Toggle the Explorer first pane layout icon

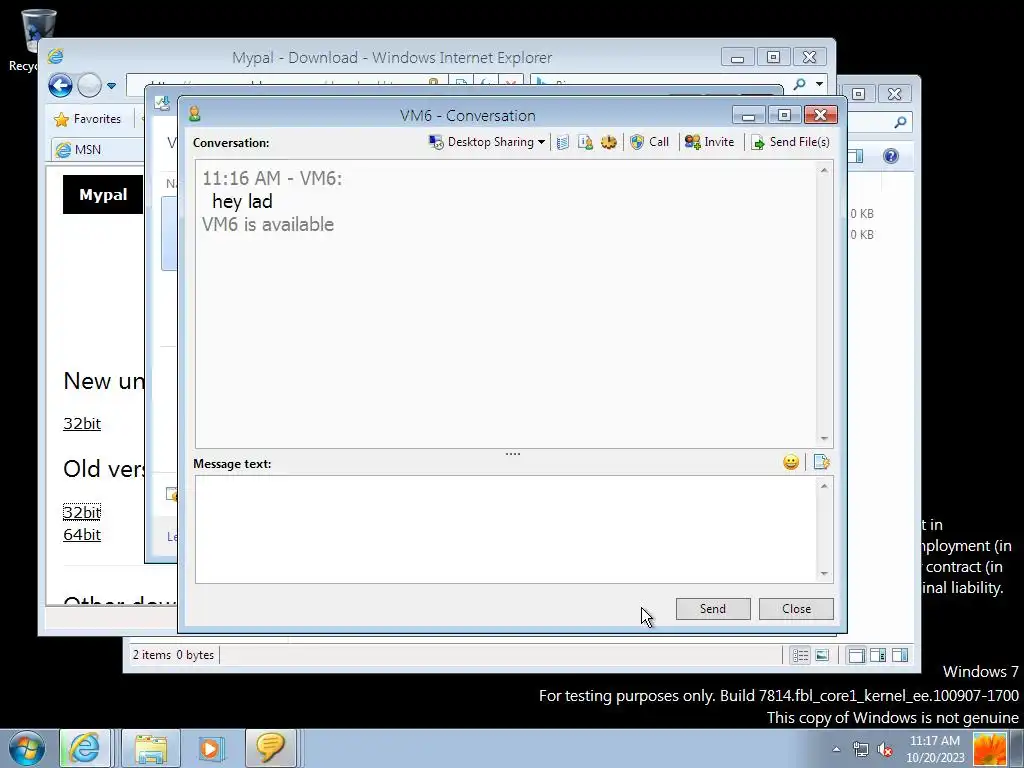coord(856,655)
